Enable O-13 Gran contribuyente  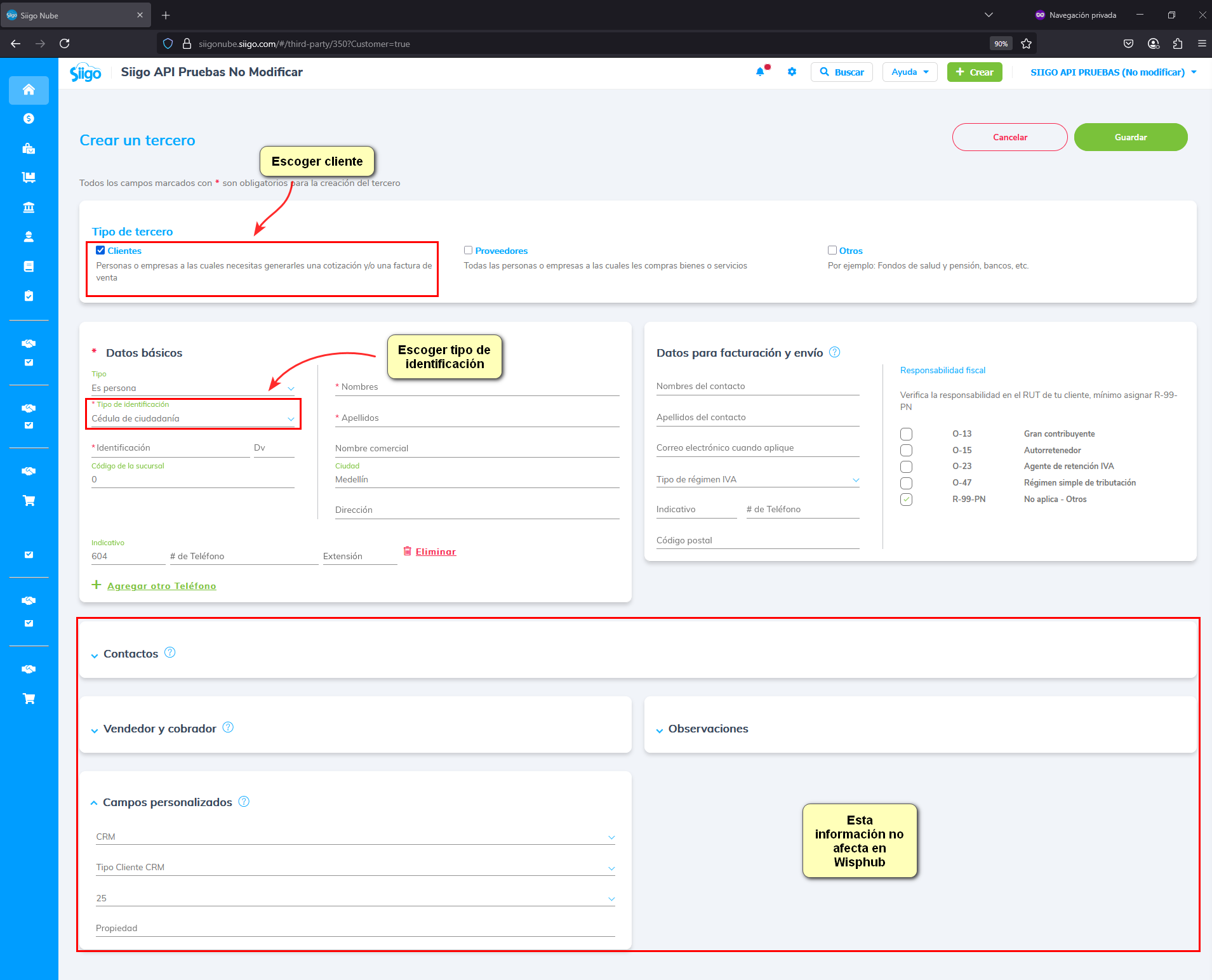click(906, 434)
